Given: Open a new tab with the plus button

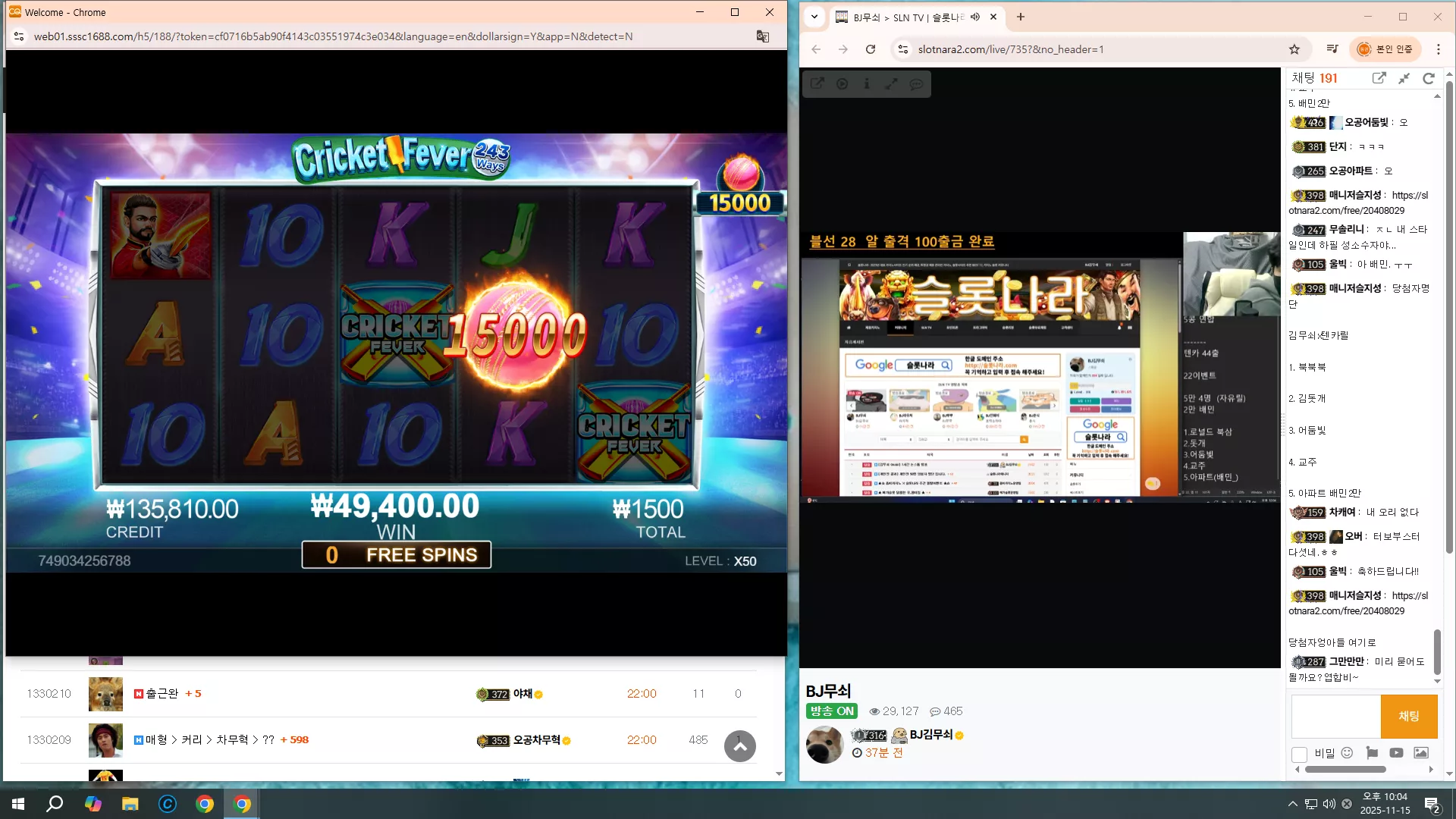Looking at the screenshot, I should (1021, 17).
